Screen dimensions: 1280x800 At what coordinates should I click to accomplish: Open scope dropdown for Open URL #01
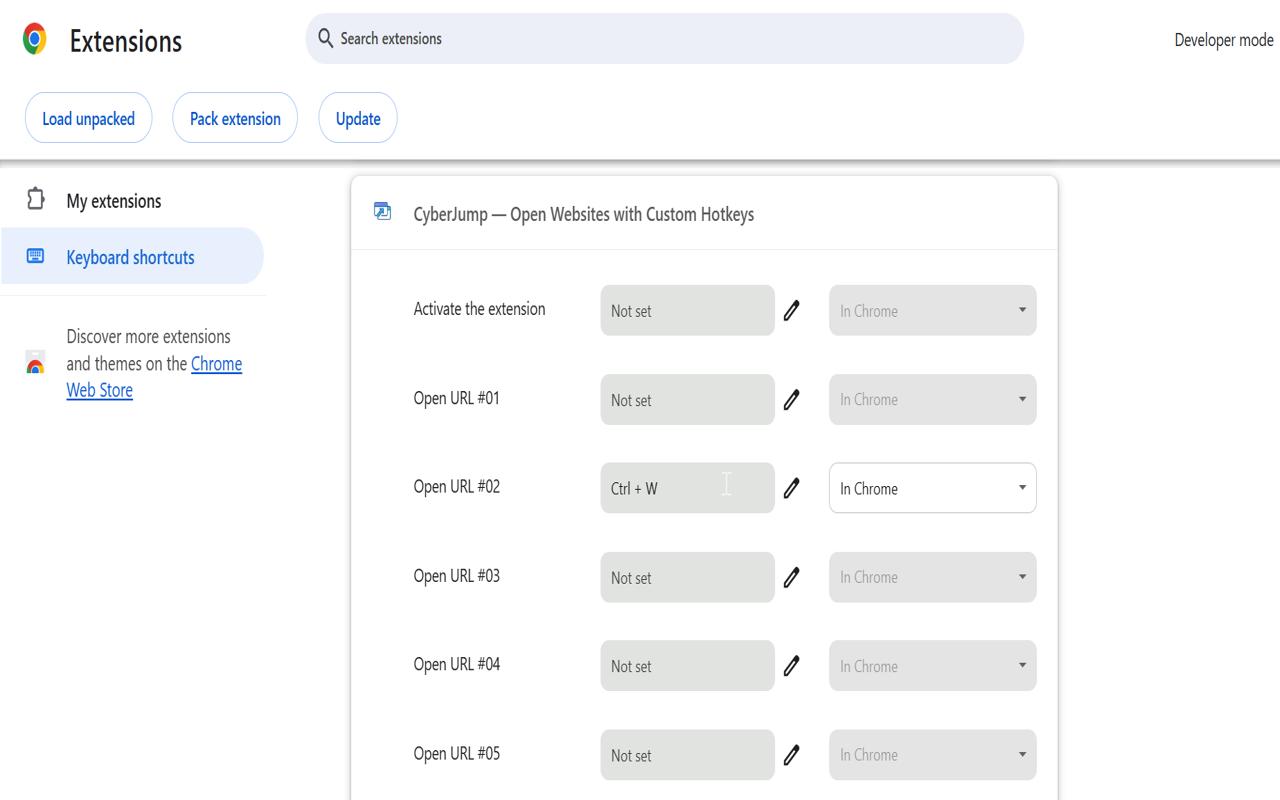[933, 399]
